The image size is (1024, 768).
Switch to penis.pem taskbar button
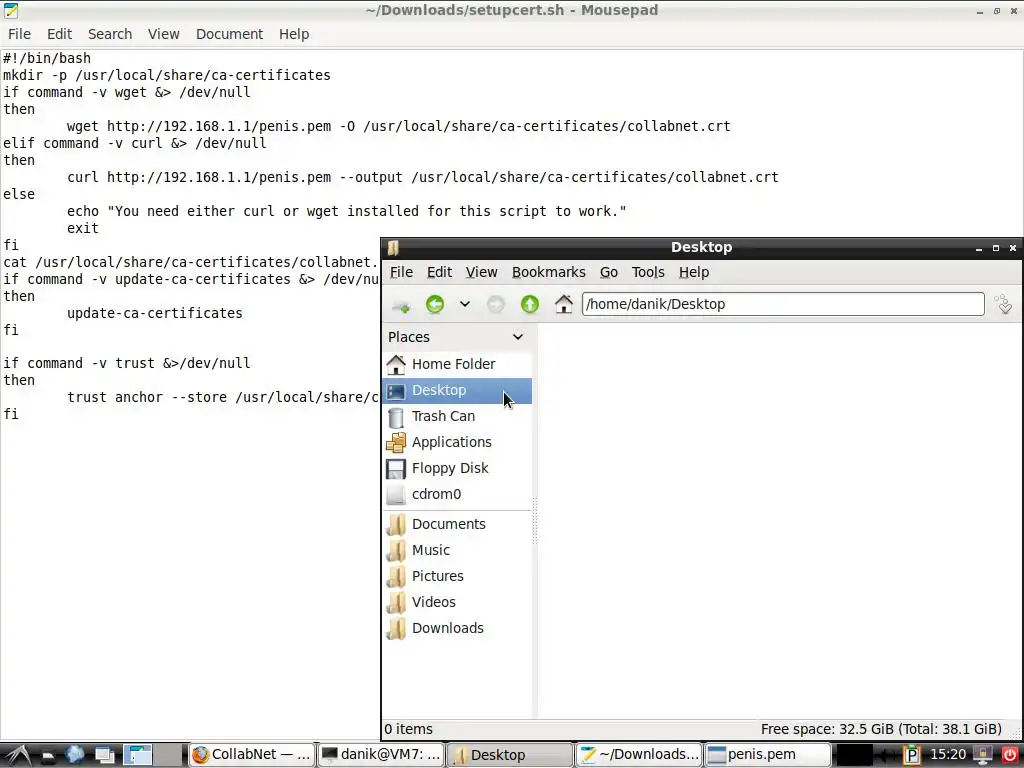point(768,755)
